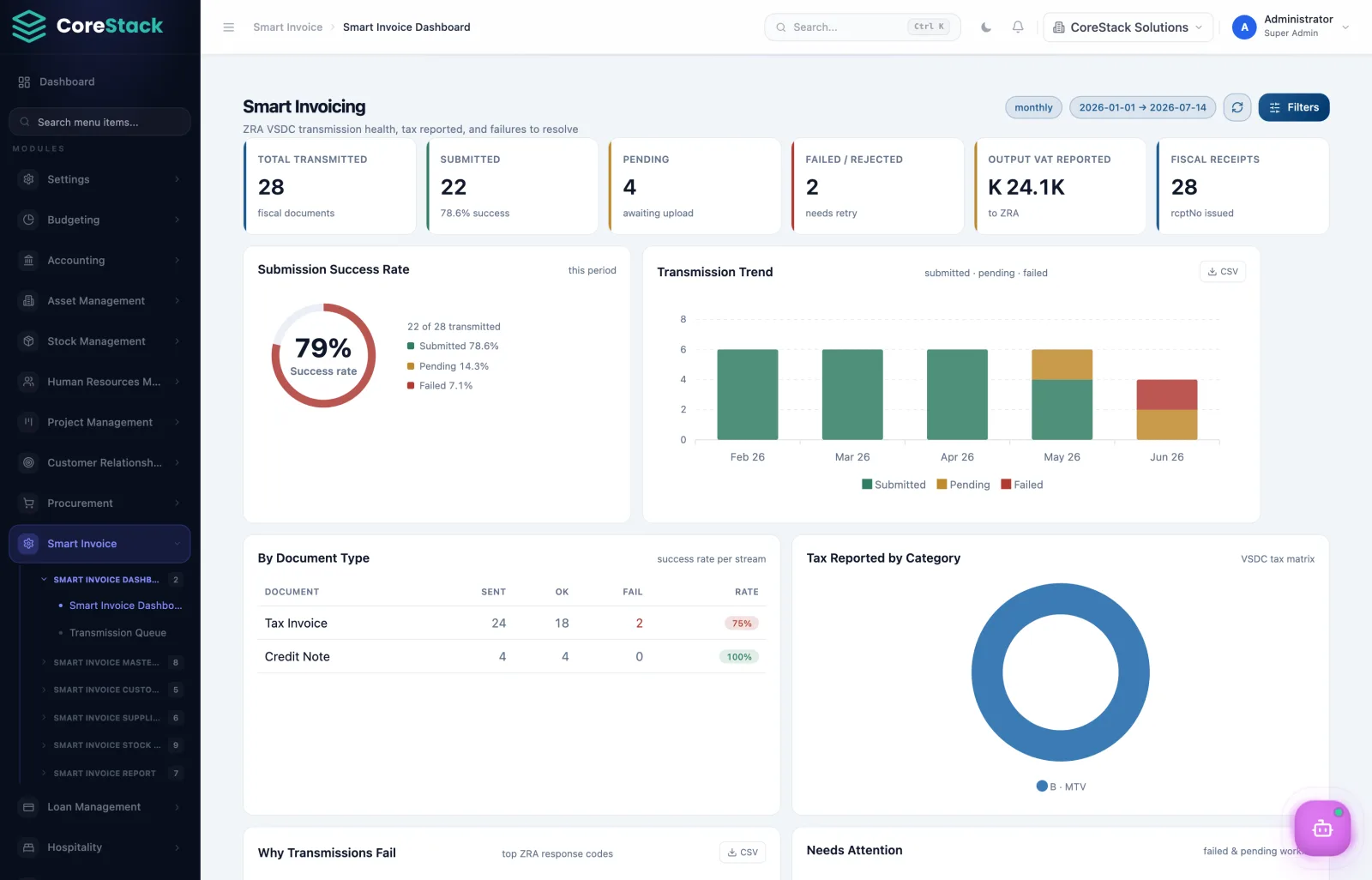Screen dimensions: 1372x880
Task: Click the Stock Management box icon
Action: (x=29, y=341)
